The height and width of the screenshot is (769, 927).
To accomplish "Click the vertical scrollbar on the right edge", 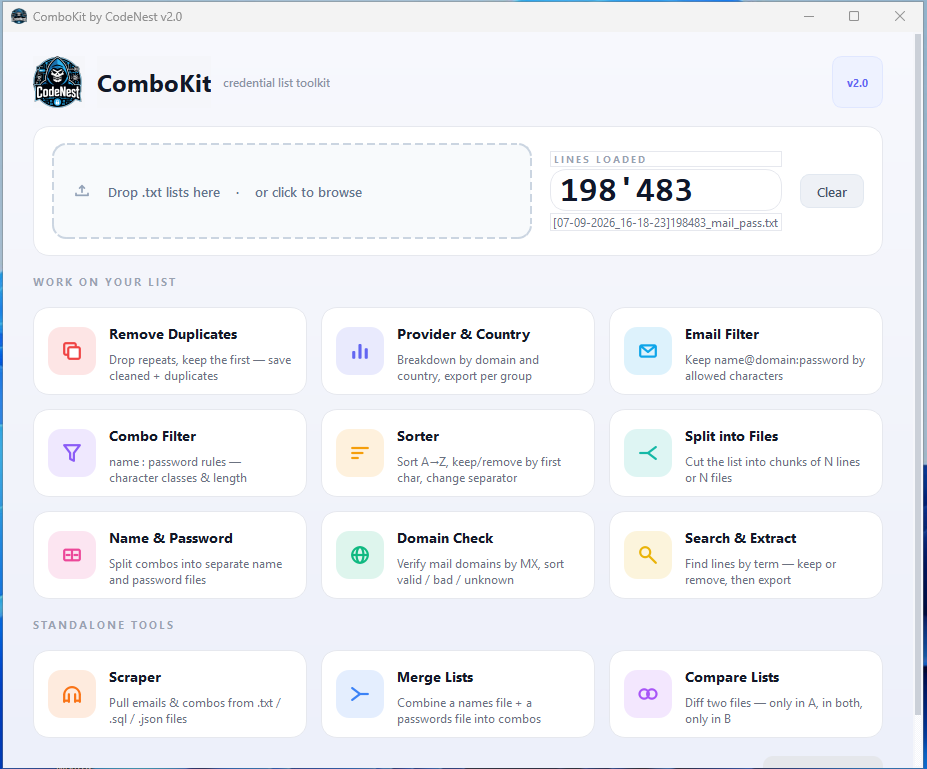I will pyautogui.click(x=918, y=374).
